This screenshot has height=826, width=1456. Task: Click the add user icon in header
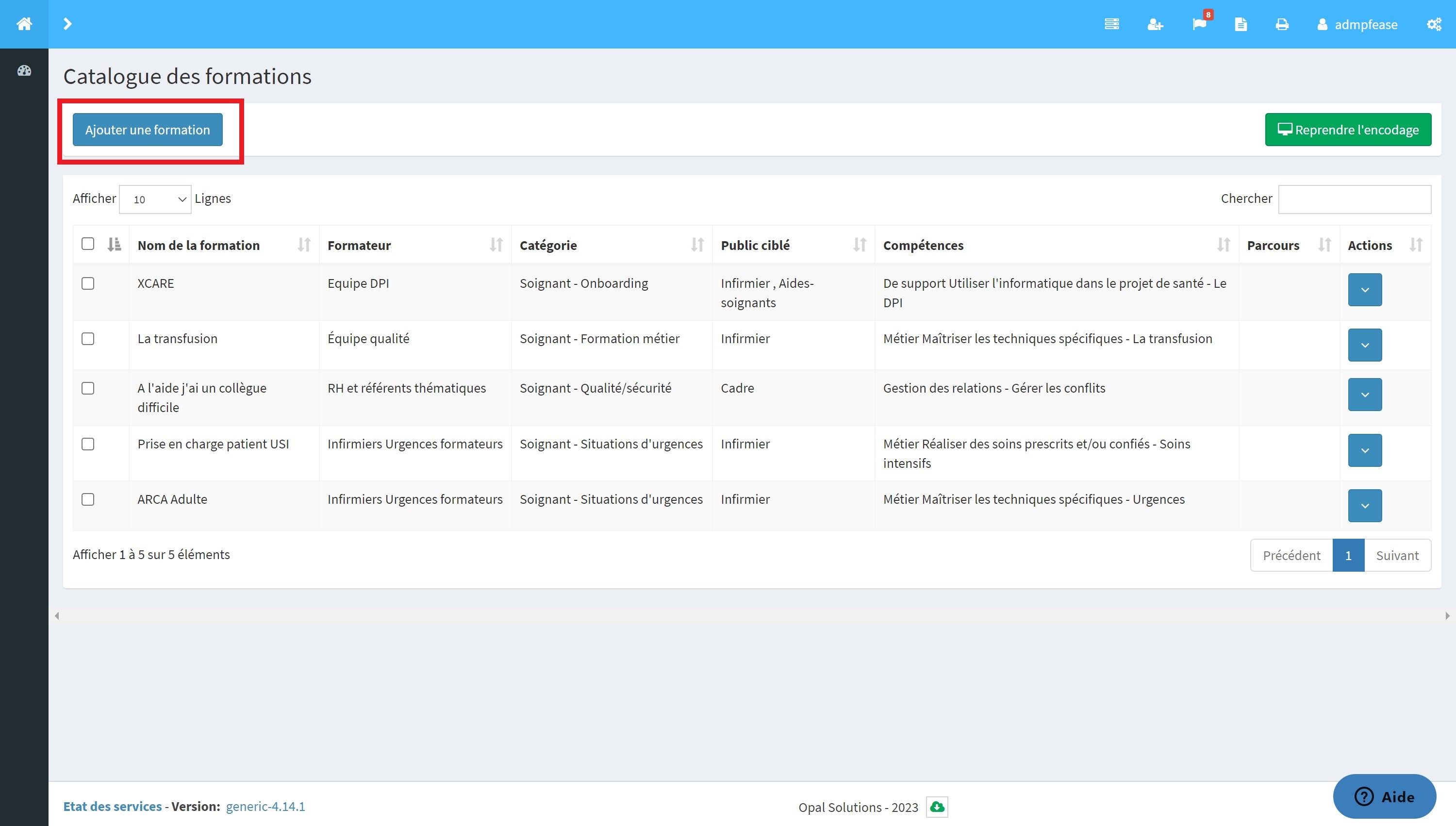pyautogui.click(x=1155, y=24)
